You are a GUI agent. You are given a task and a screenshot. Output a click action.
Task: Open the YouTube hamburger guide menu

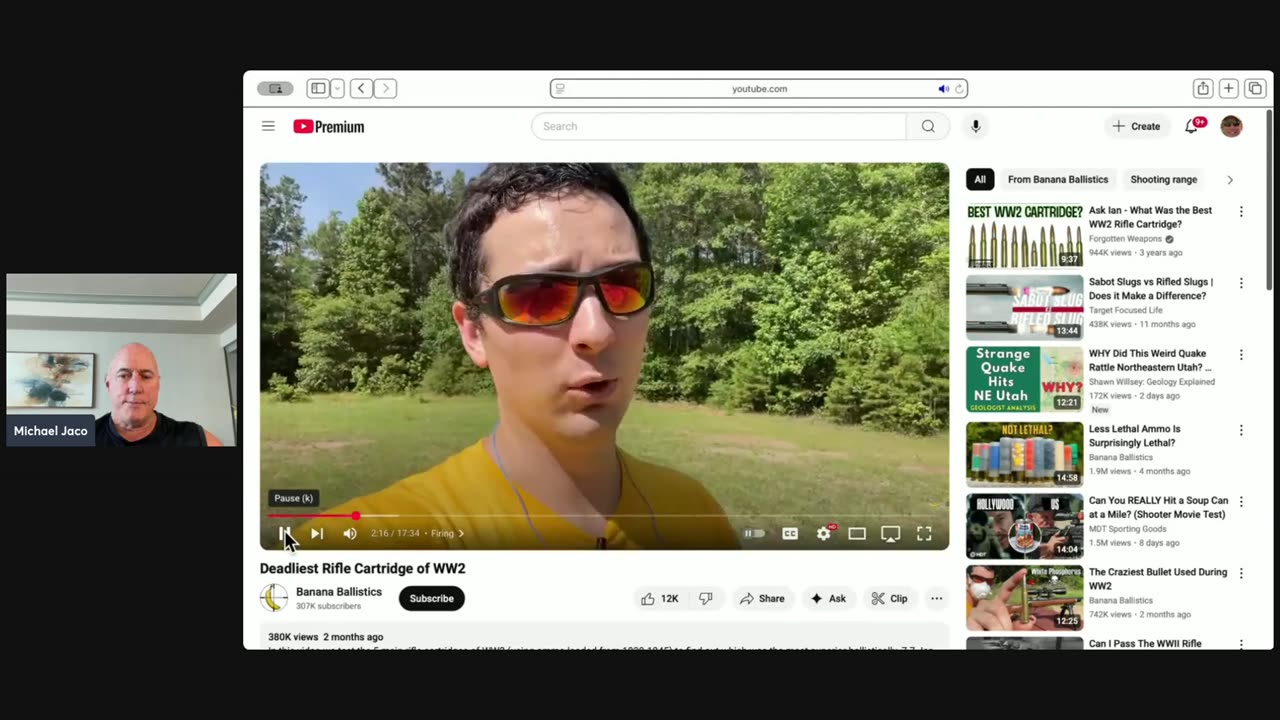268,126
